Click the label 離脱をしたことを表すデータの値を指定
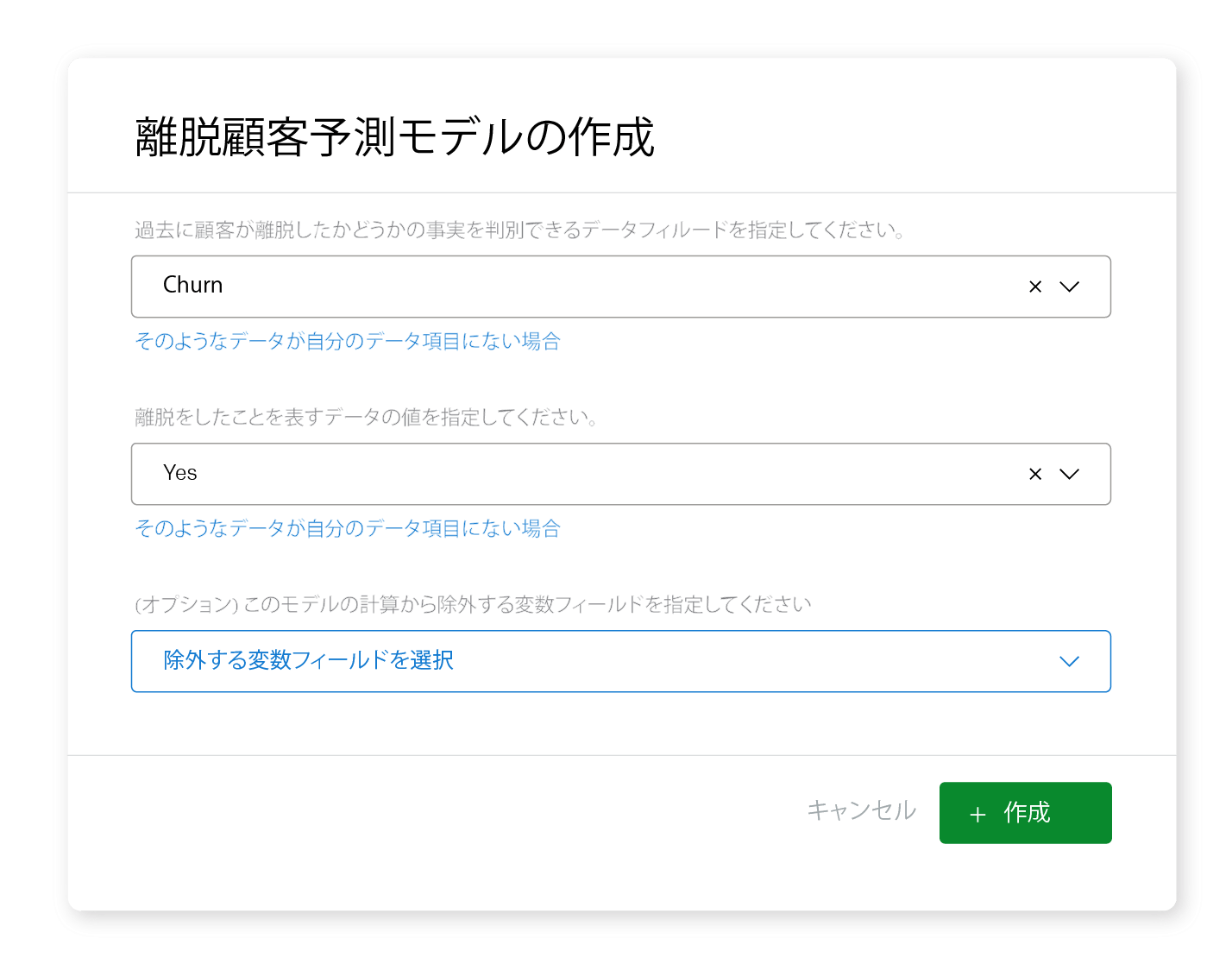This screenshot has width=1232, height=964. coord(366,417)
